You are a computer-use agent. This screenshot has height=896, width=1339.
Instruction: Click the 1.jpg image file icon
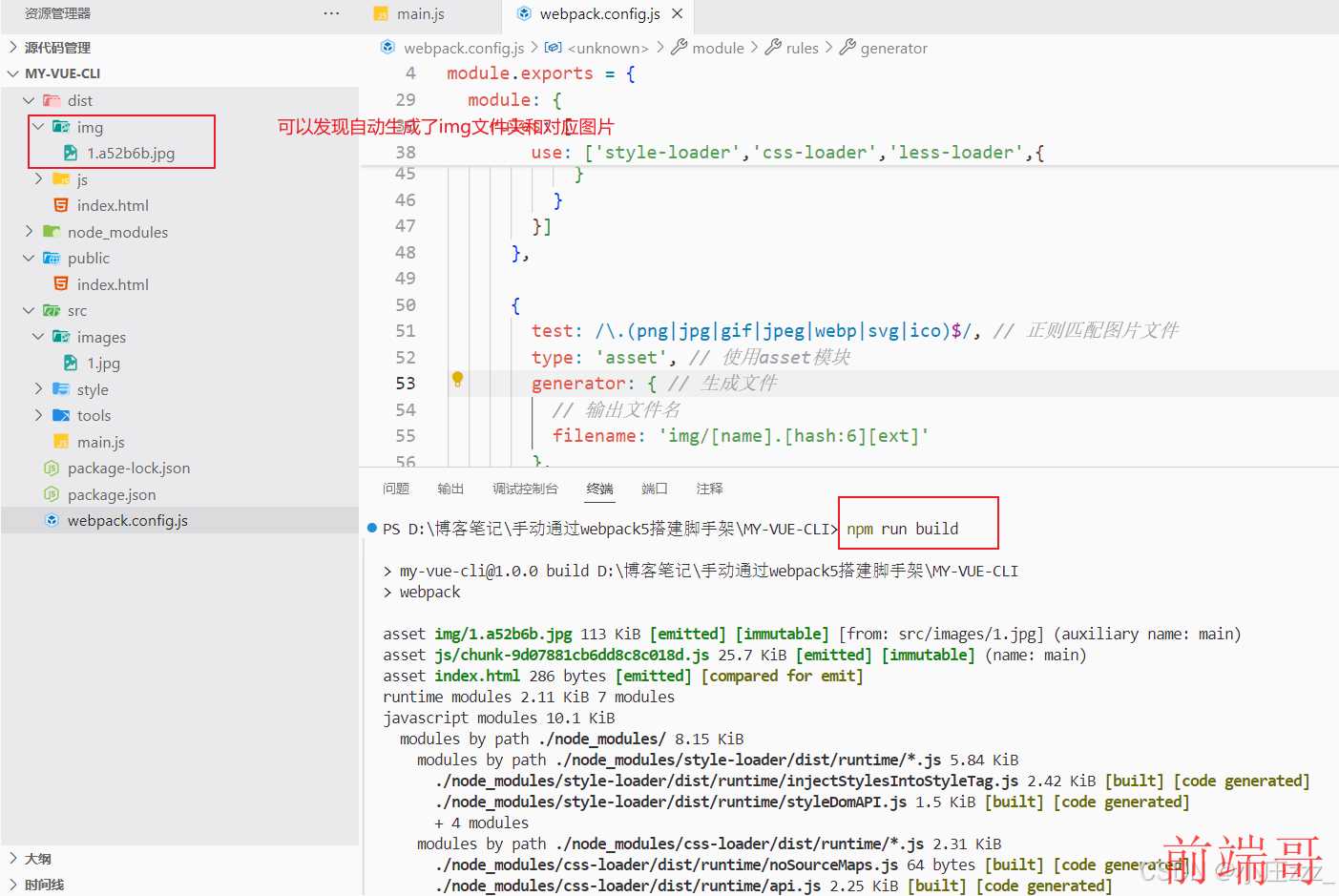71,363
